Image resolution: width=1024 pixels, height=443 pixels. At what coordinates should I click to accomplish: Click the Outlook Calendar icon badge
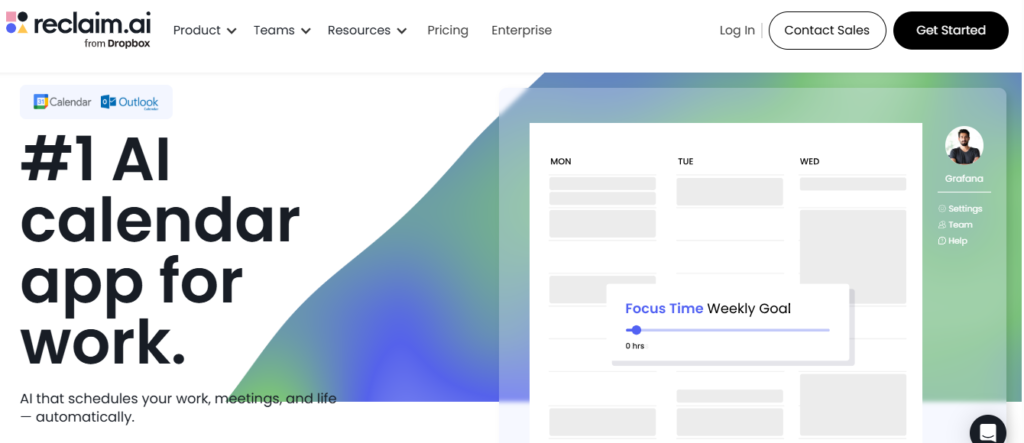click(x=130, y=102)
